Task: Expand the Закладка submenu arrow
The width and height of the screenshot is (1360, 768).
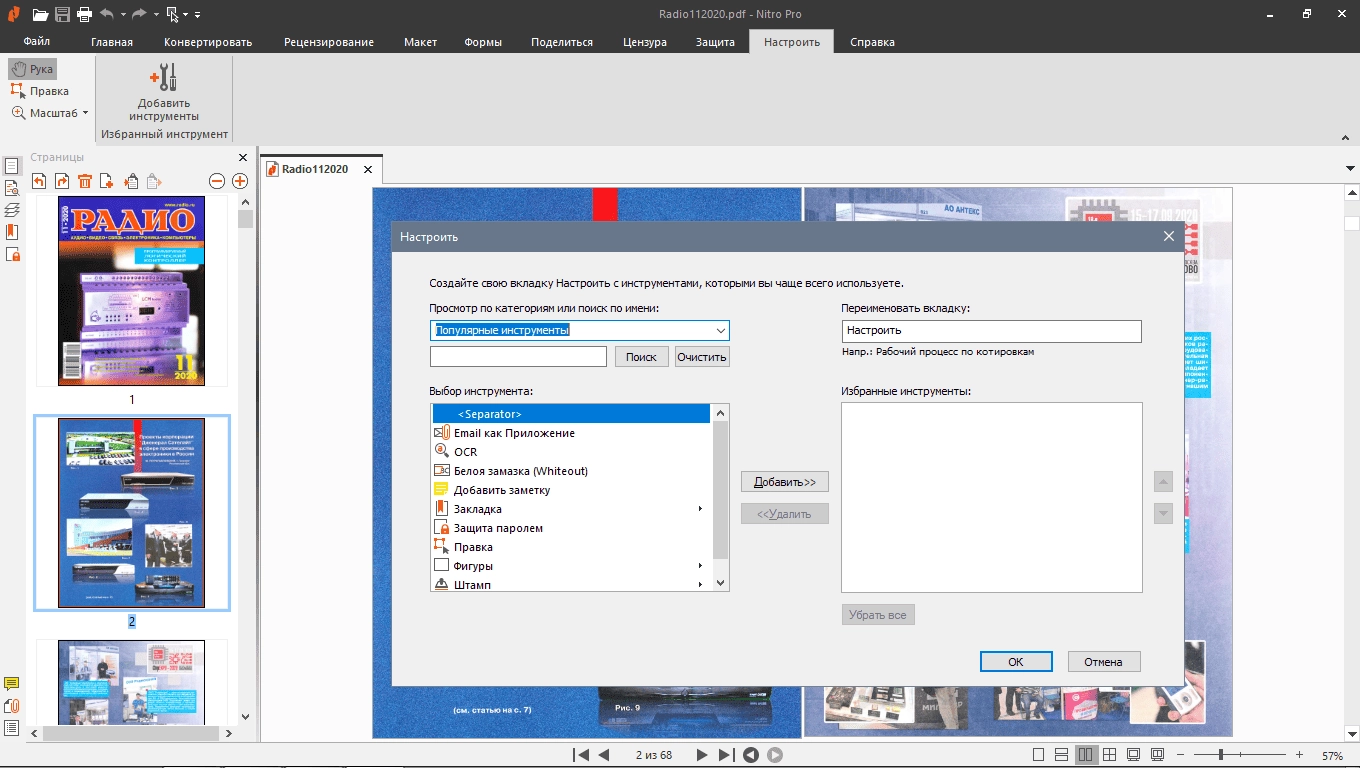Action: click(x=700, y=509)
